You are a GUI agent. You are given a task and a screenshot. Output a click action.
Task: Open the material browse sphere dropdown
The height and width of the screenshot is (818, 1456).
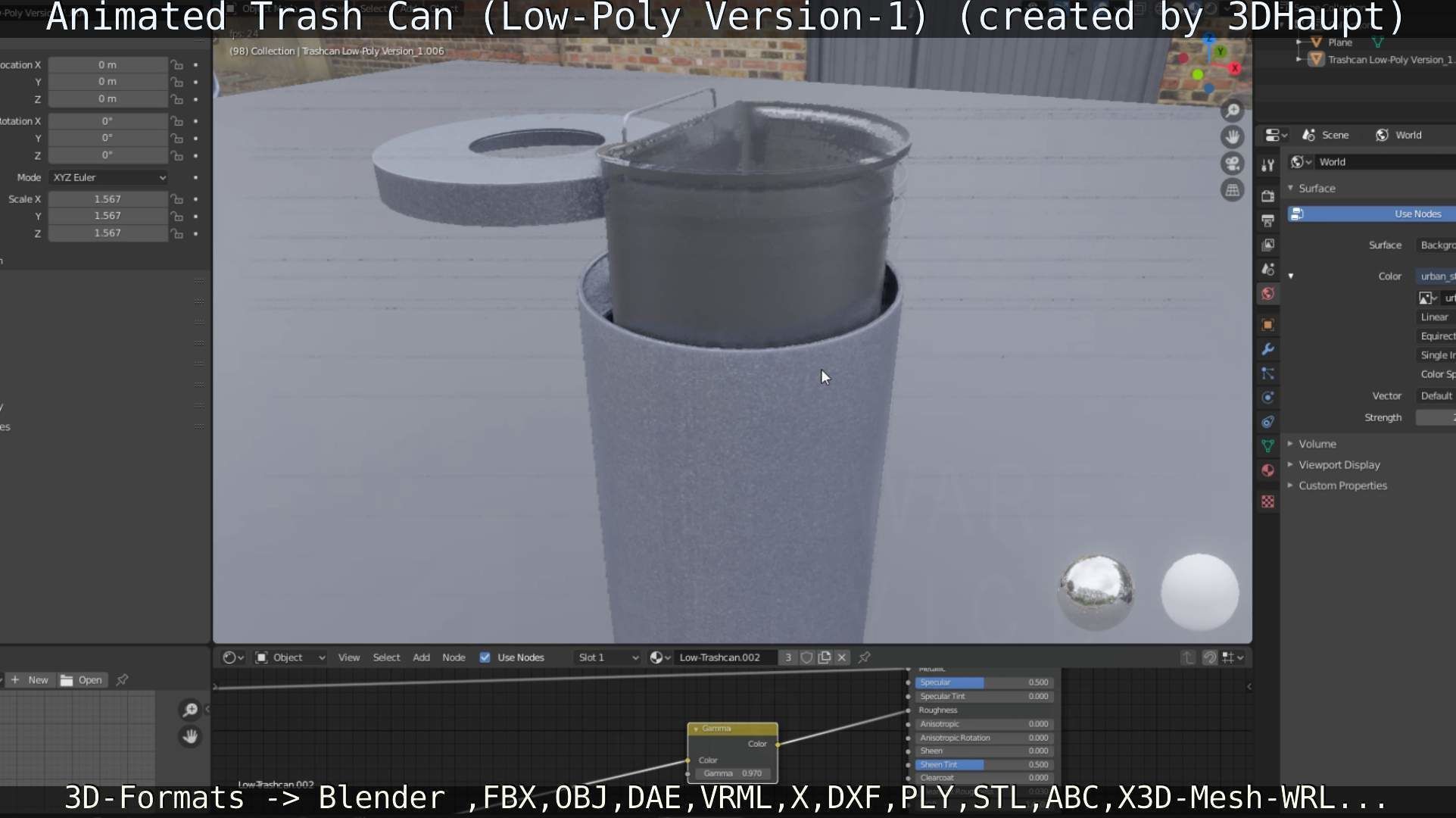click(x=660, y=657)
